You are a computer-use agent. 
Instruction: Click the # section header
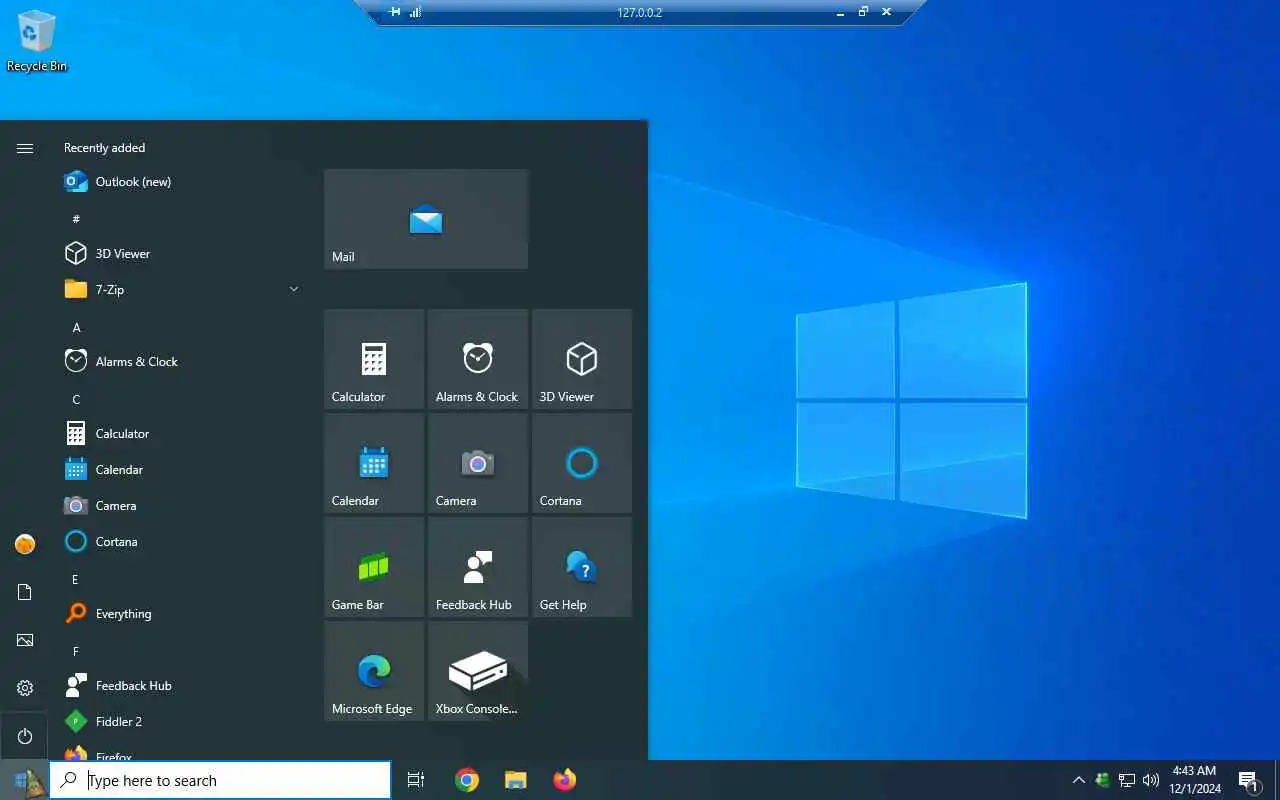point(76,219)
